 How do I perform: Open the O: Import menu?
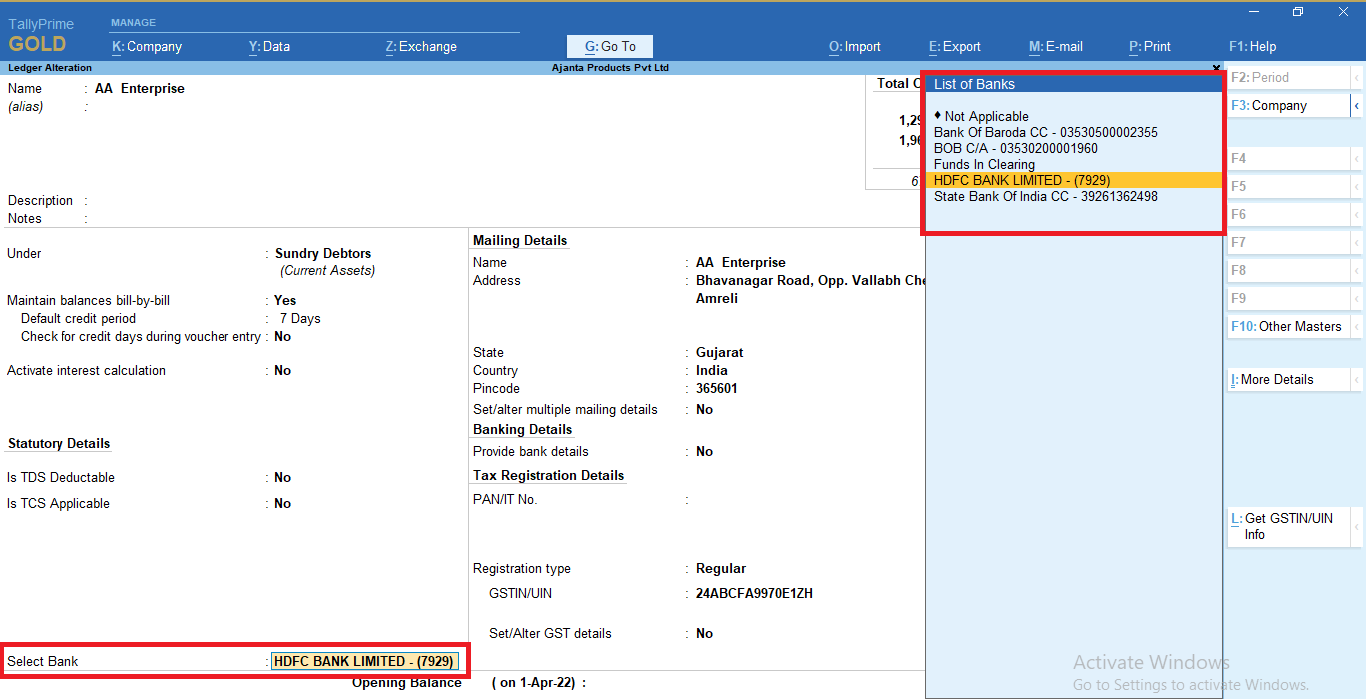click(x=854, y=46)
